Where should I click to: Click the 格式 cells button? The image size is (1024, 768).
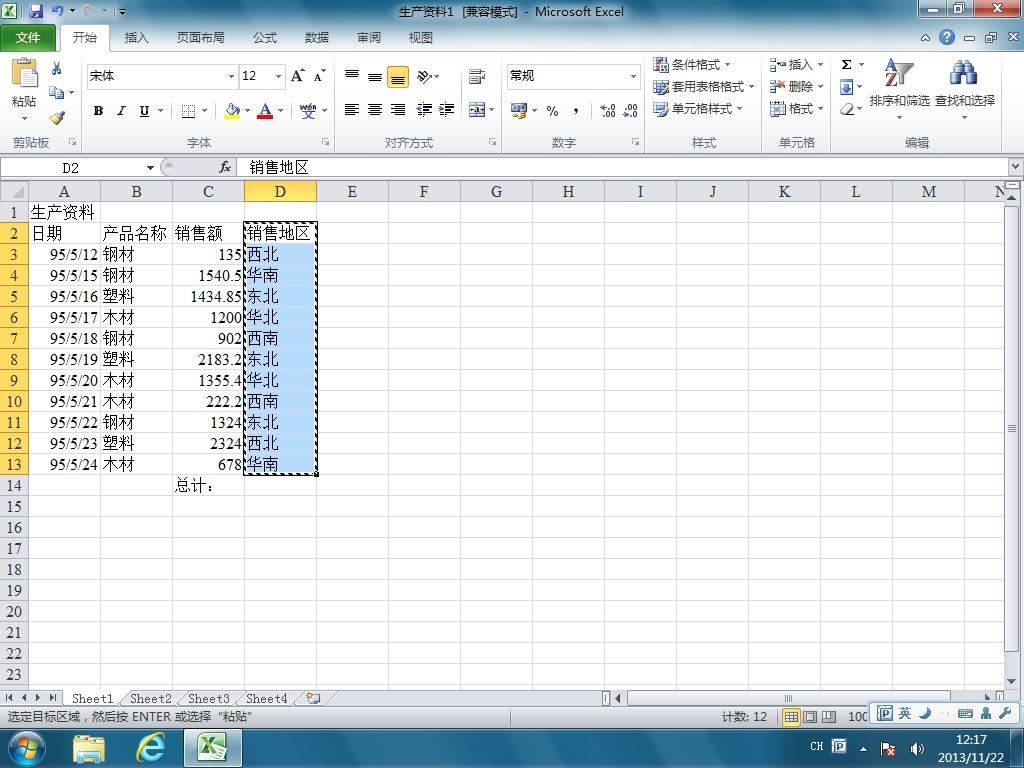coord(796,108)
